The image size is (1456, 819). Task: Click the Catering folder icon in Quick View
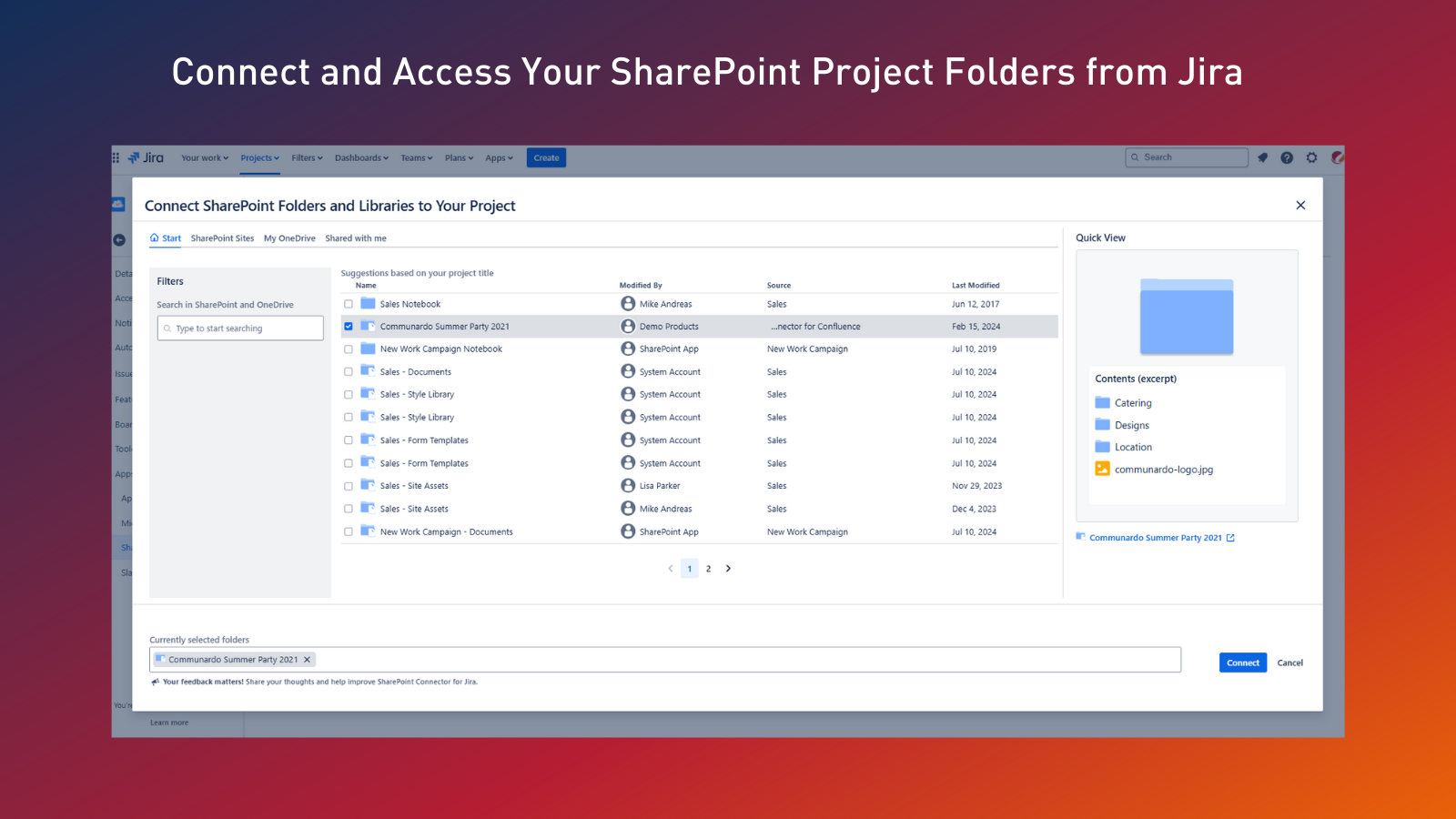coord(1102,402)
